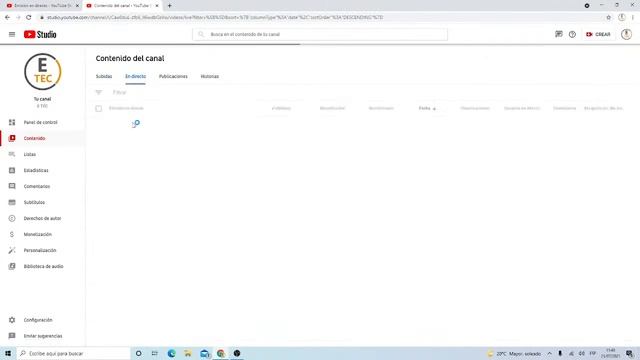Click the browser back arrow
Viewport: 640px width, 360px height.
pyautogui.click(x=7, y=18)
